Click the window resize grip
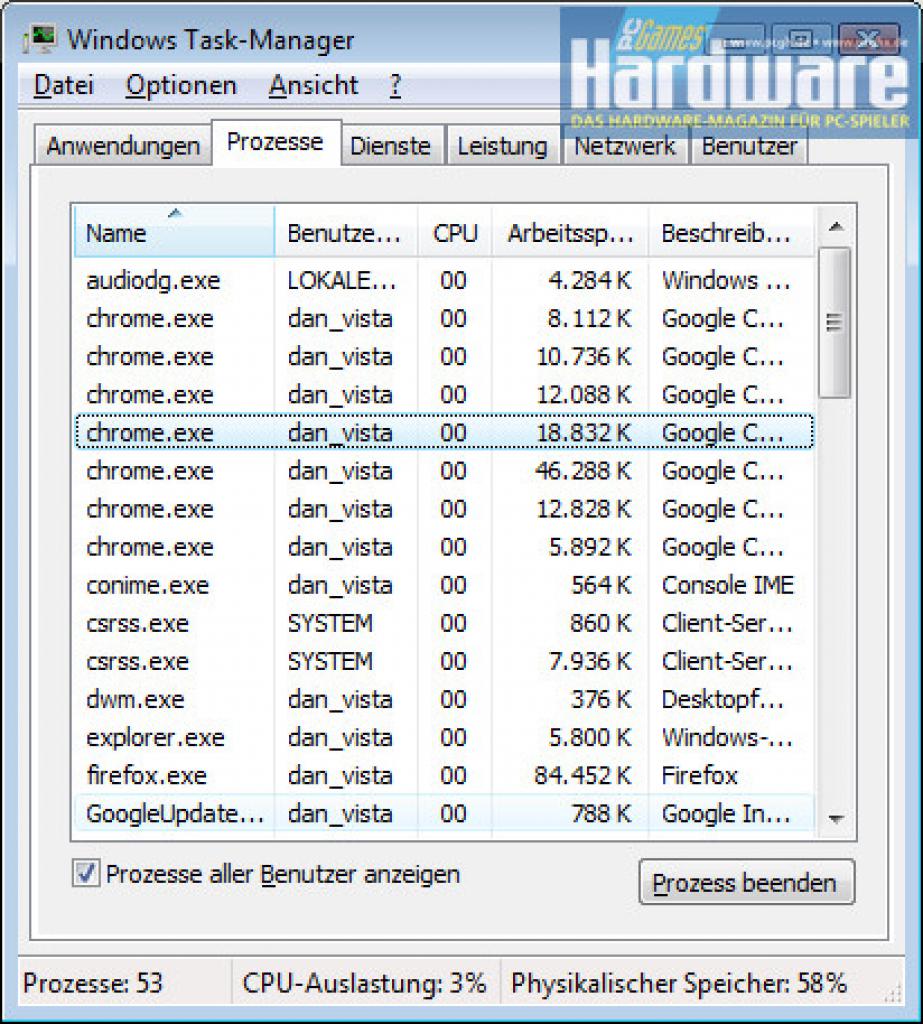The width and height of the screenshot is (923, 1024). [893, 993]
